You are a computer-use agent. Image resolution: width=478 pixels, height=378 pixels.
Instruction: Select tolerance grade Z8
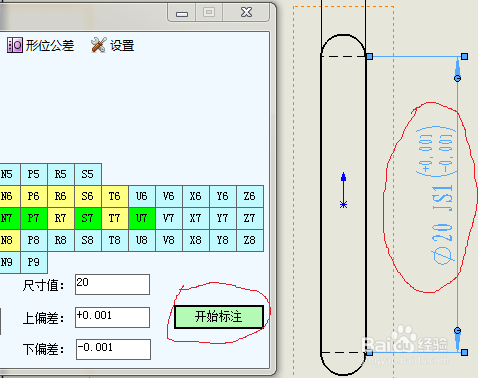click(250, 240)
